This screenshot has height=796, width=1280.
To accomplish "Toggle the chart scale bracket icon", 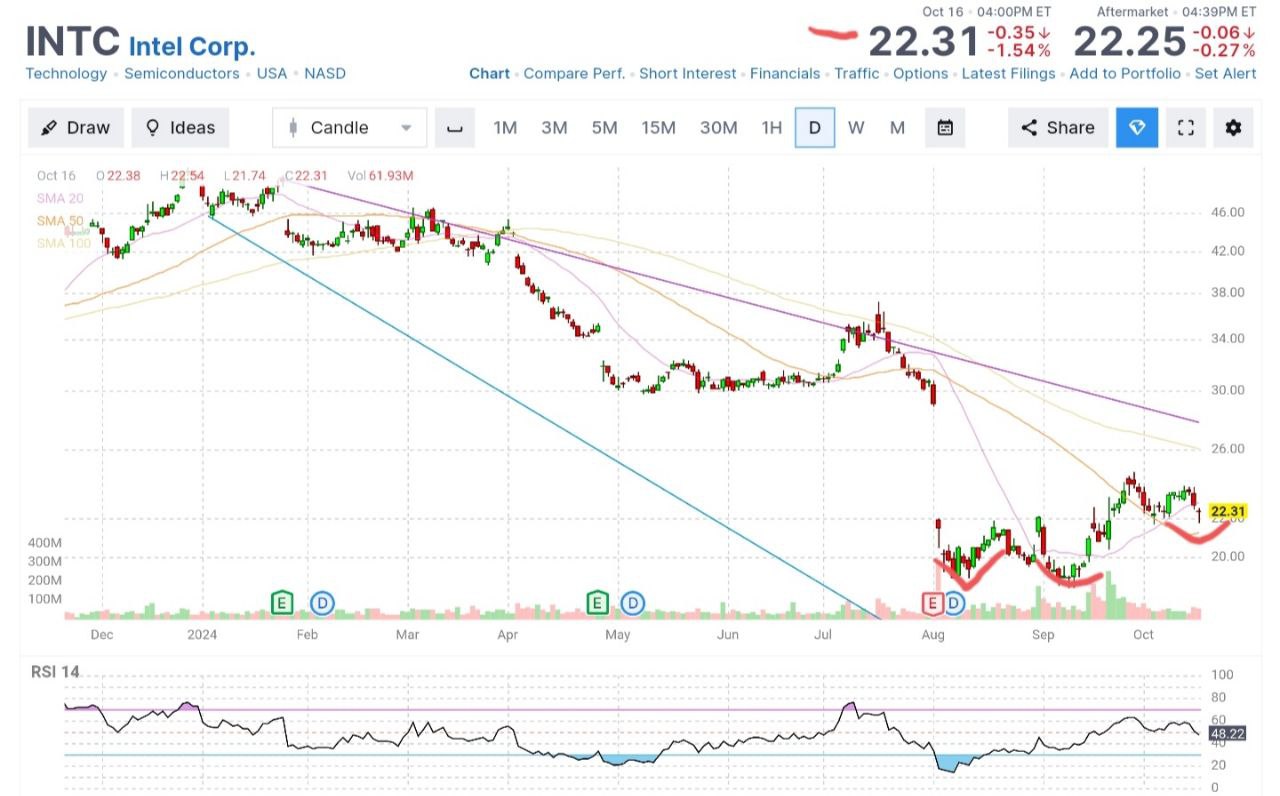I will pyautogui.click(x=455, y=128).
